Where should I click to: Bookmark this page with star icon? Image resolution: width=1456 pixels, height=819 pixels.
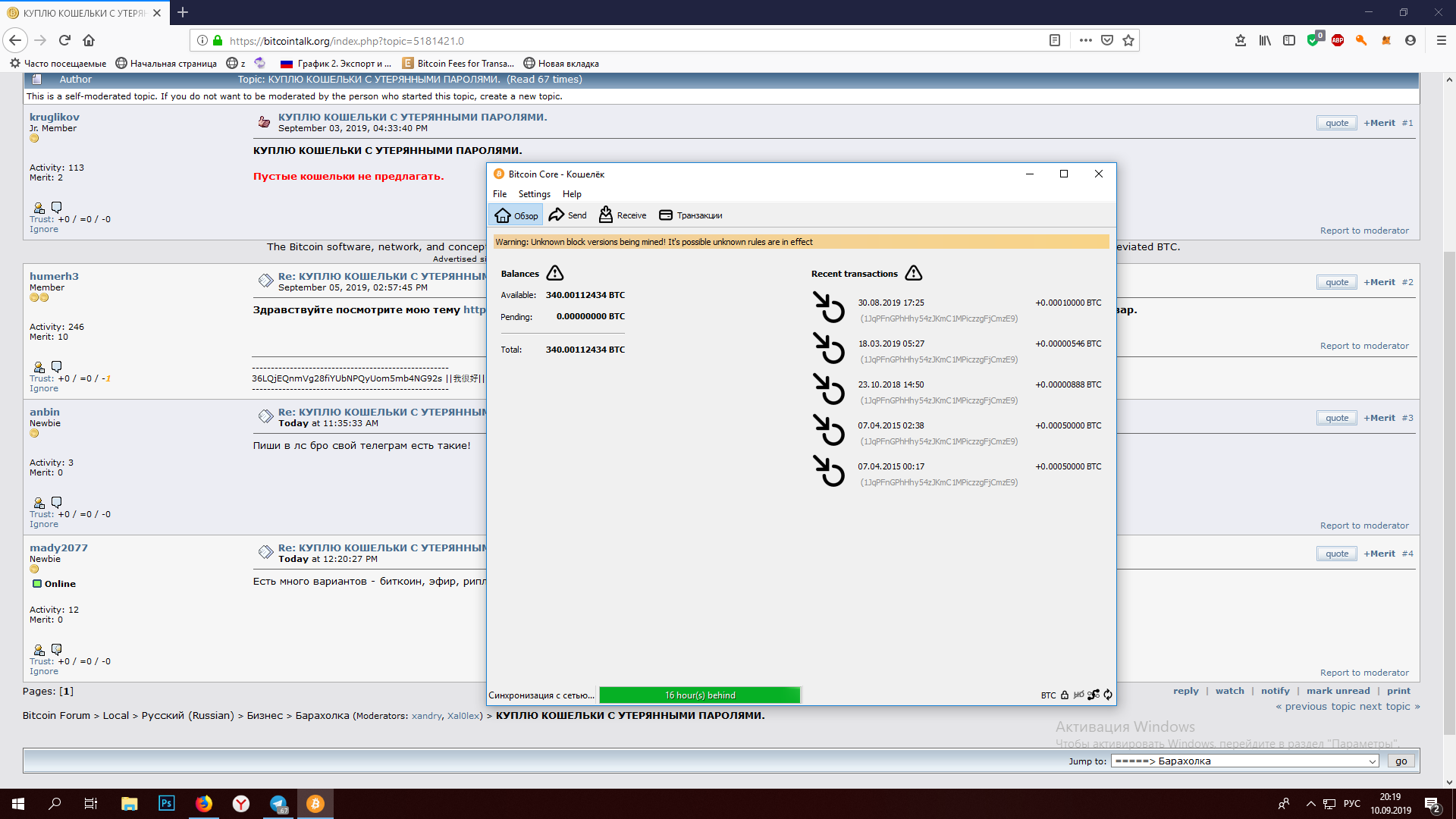[1128, 40]
